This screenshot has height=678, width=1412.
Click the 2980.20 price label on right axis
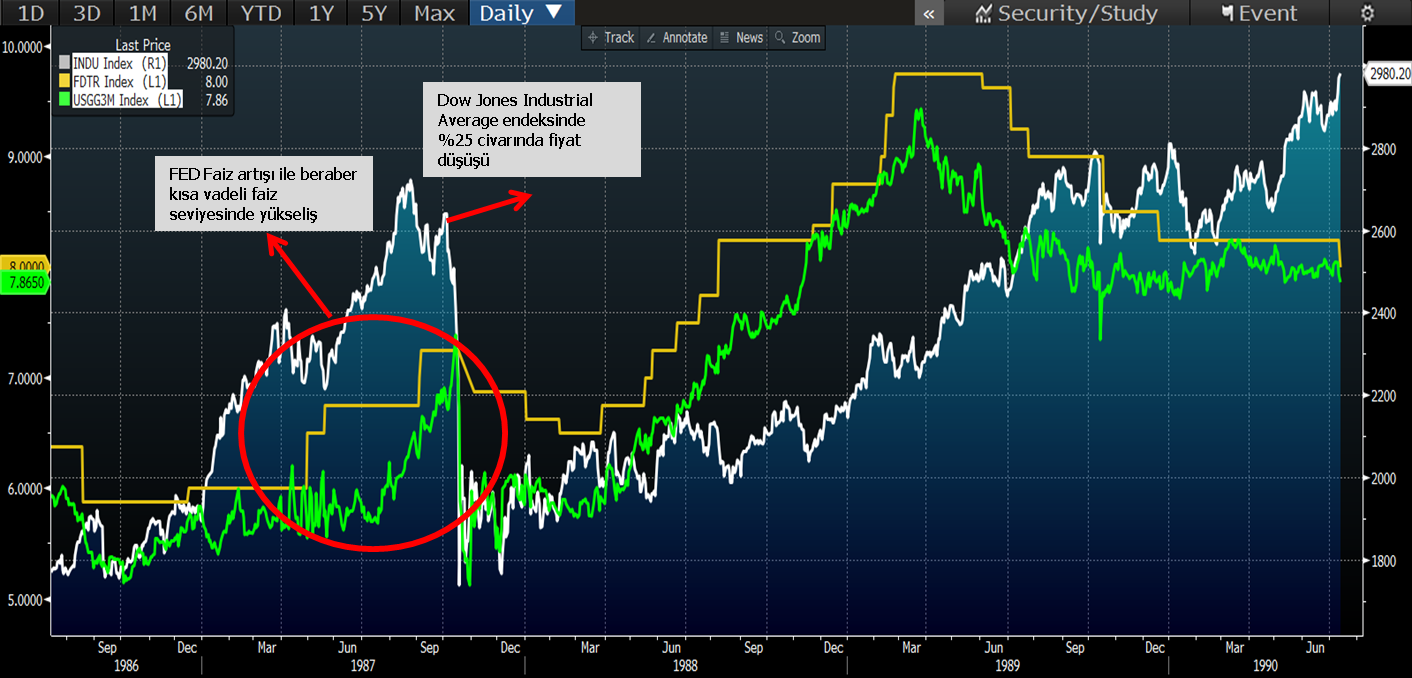pyautogui.click(x=1387, y=74)
